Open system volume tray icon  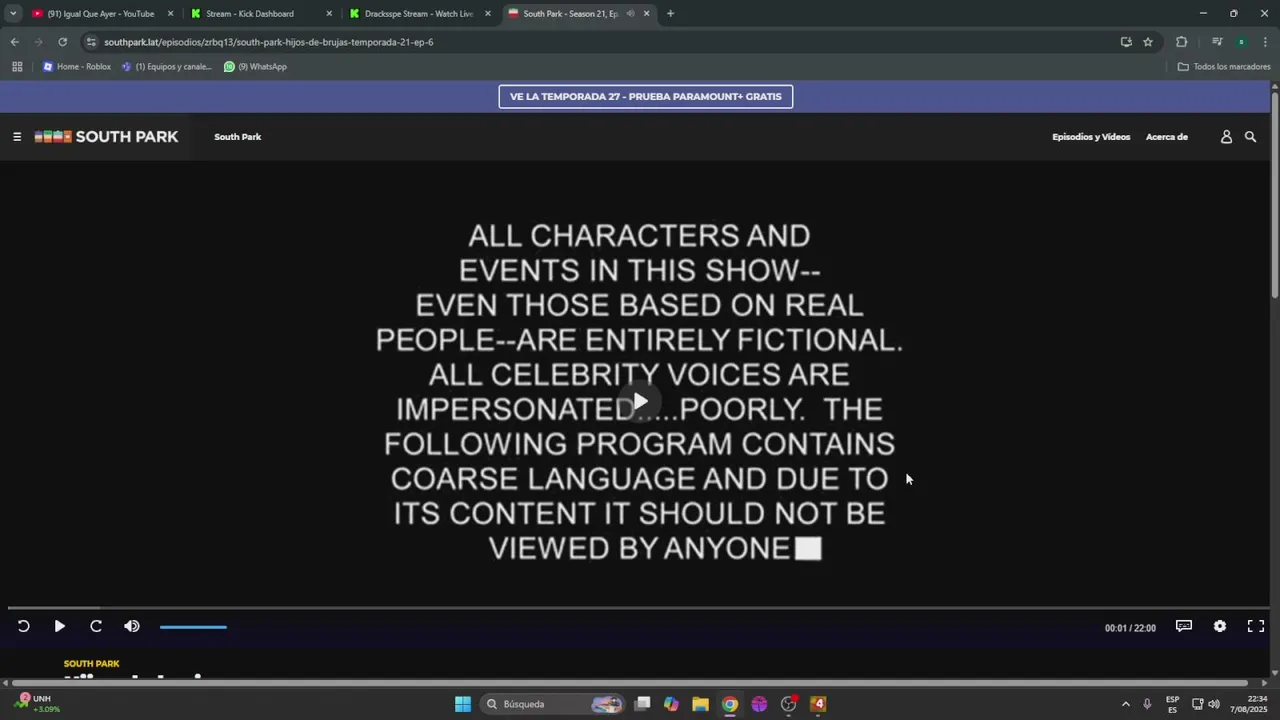(x=1214, y=704)
